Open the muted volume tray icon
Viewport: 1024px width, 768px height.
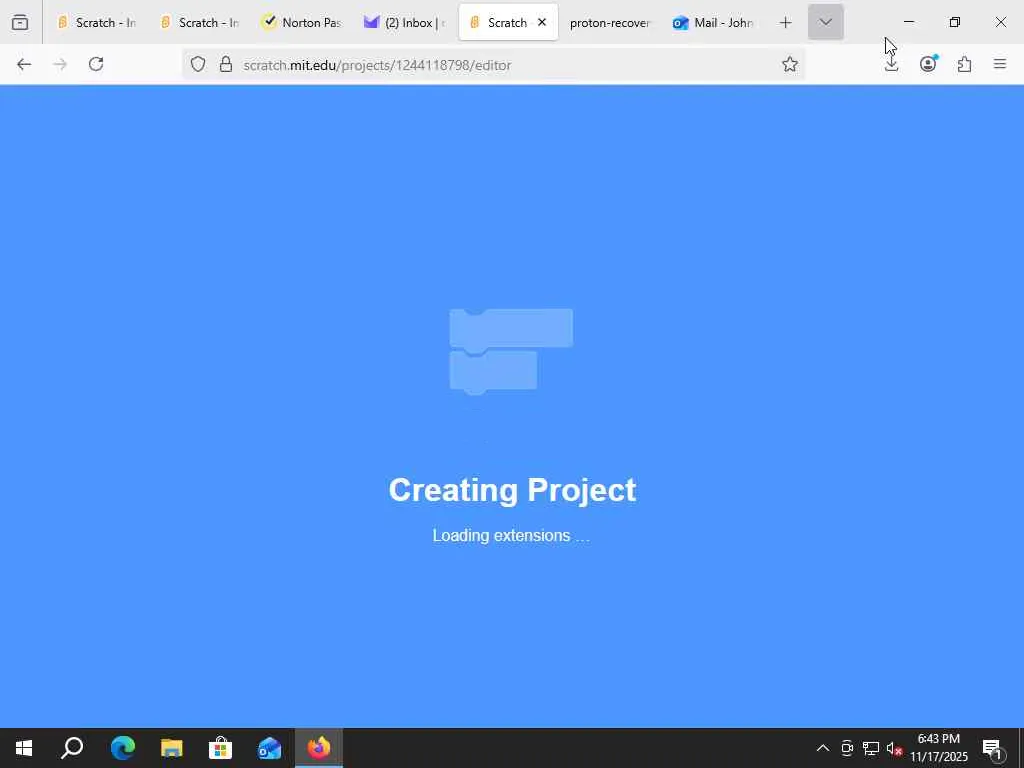coord(894,748)
